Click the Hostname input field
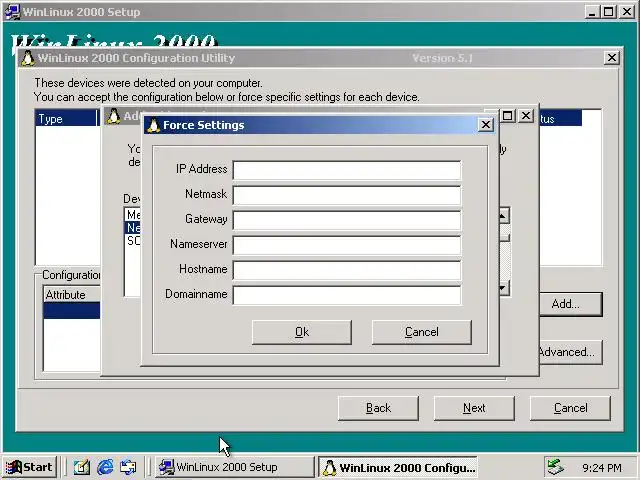The width and height of the screenshot is (640, 480). pos(347,270)
